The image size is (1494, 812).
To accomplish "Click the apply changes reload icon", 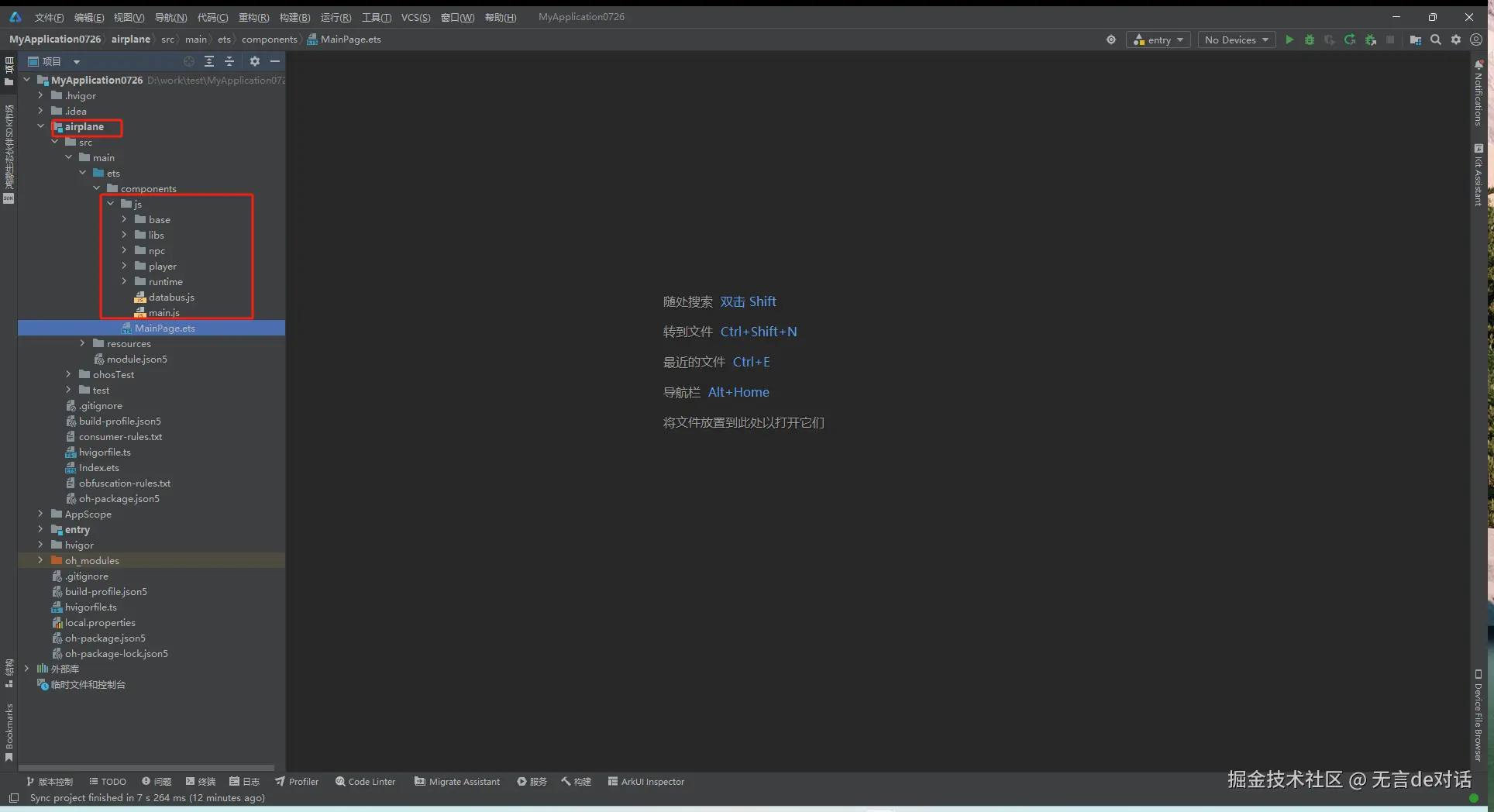I will pyautogui.click(x=1350, y=40).
